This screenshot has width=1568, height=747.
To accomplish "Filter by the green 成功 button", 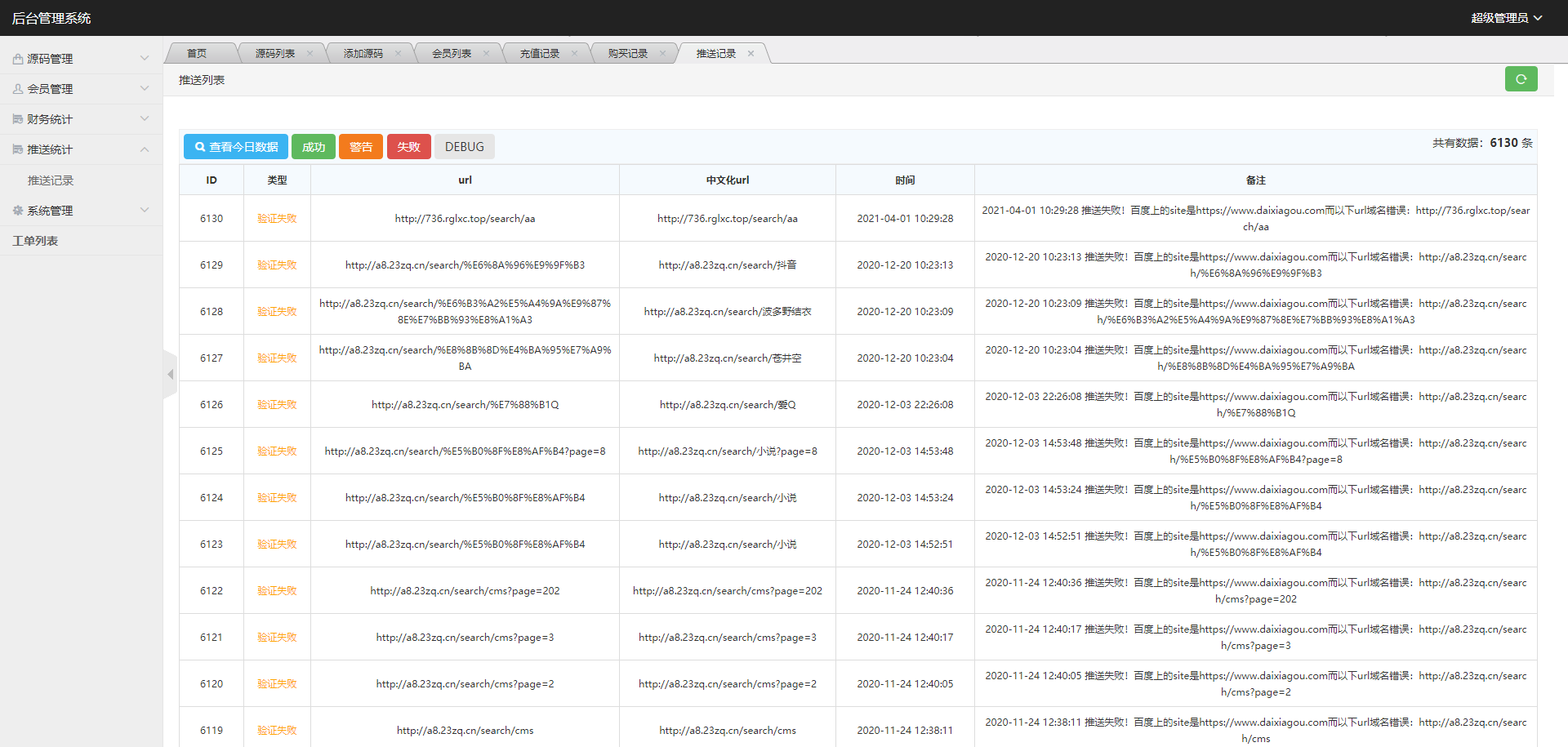I will coord(314,147).
